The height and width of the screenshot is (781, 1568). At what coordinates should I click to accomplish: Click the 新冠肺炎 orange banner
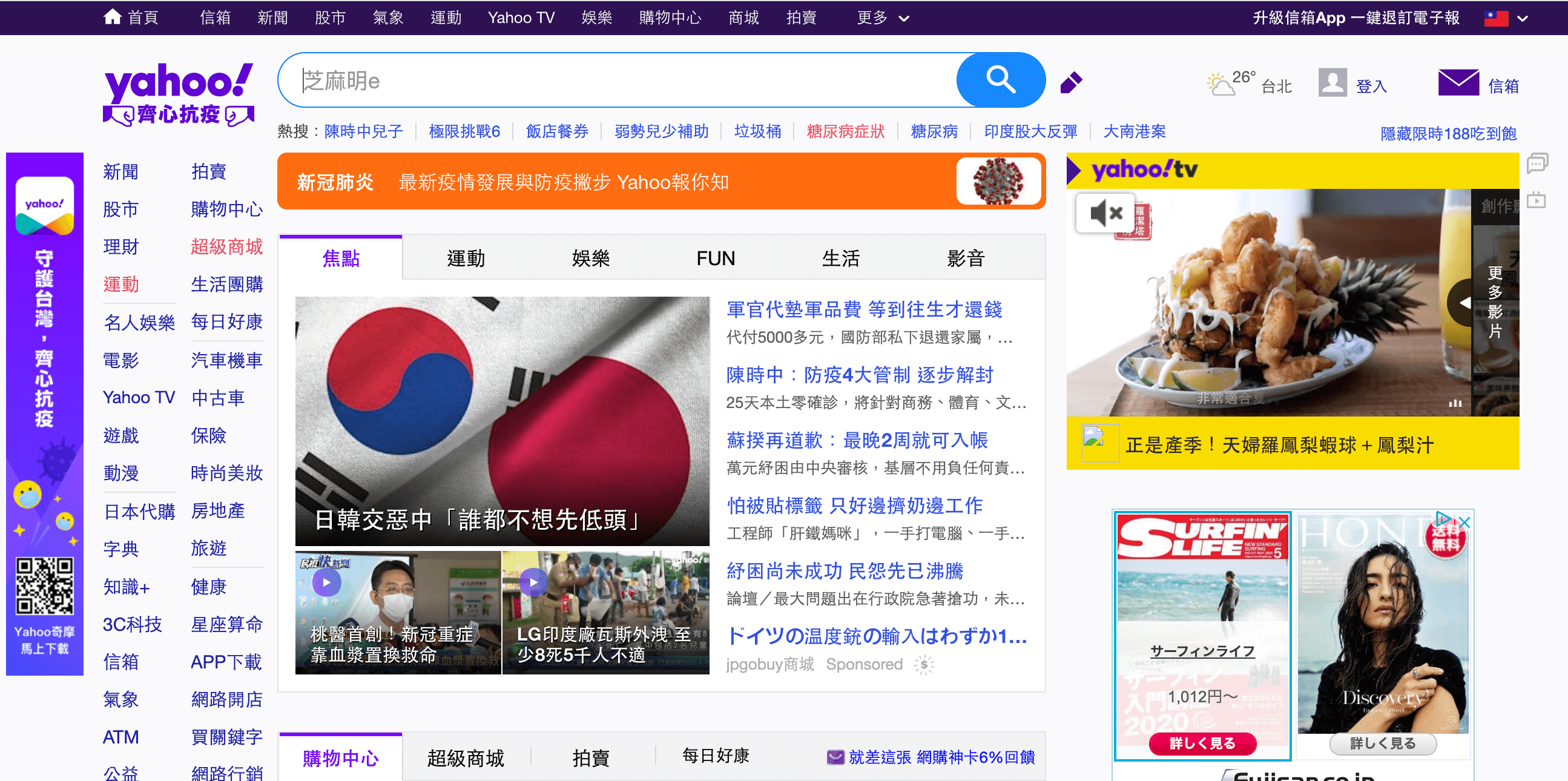662,182
